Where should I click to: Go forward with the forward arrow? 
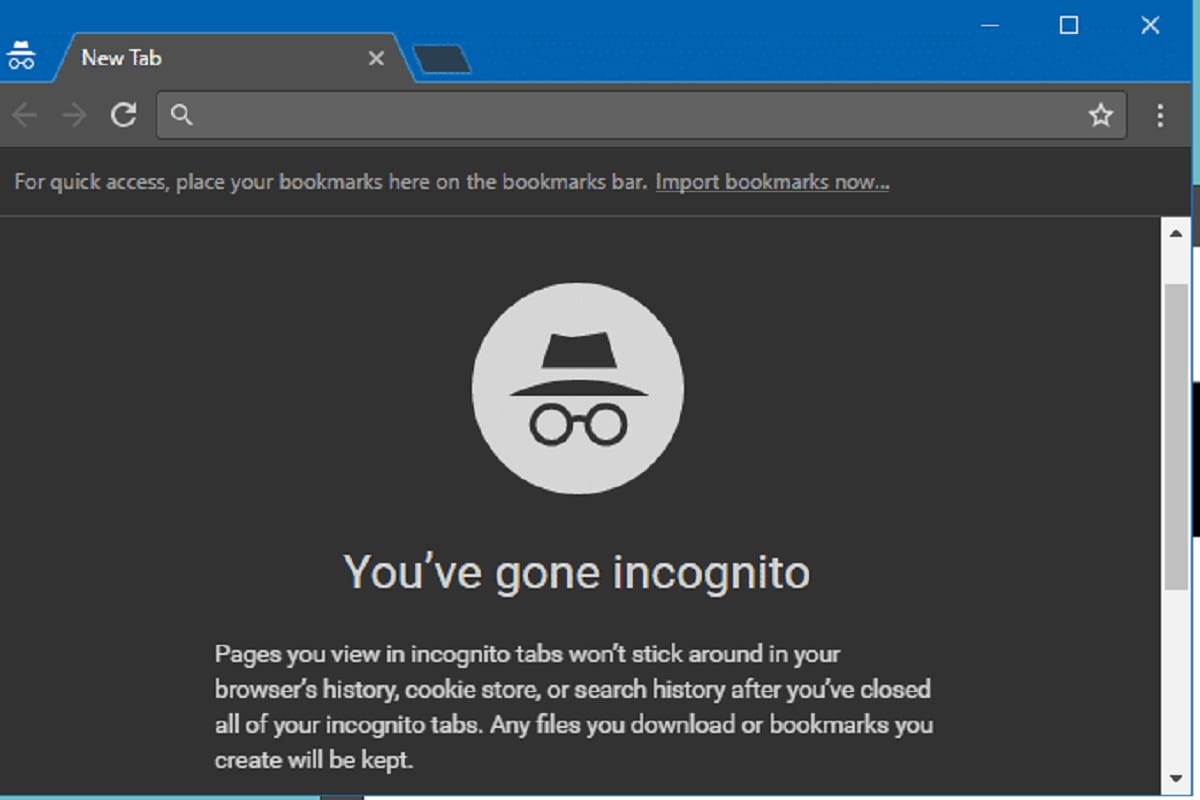(x=74, y=115)
